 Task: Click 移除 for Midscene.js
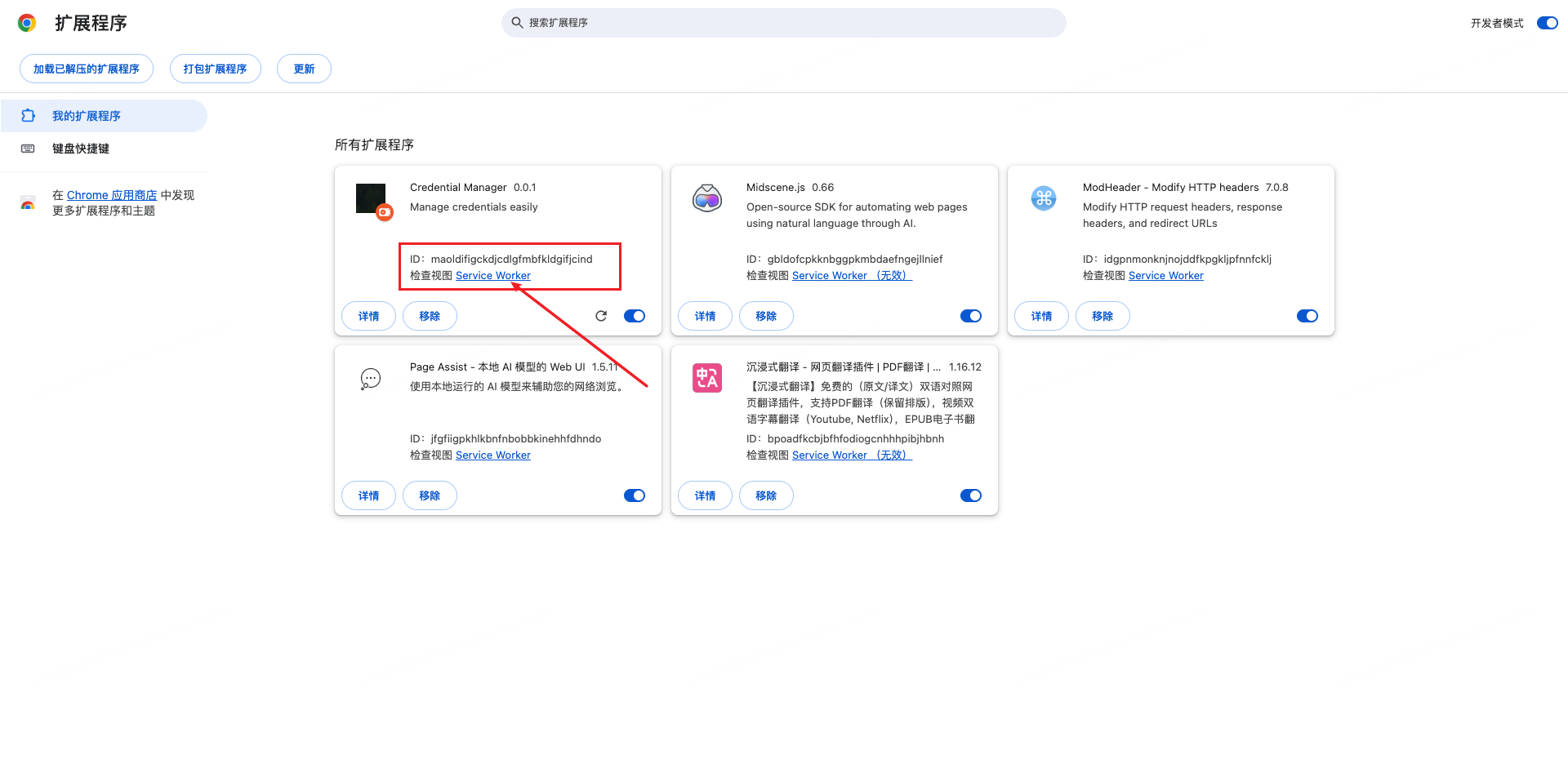pos(766,316)
